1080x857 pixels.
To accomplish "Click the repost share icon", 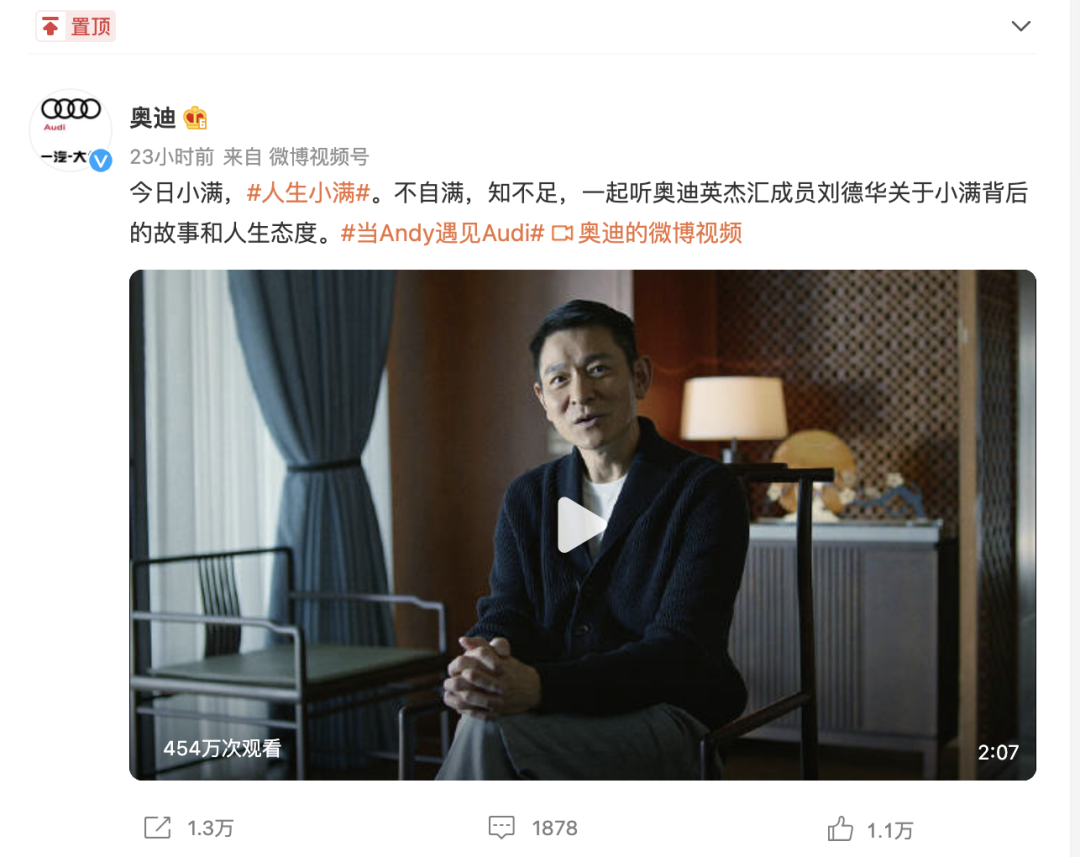I will pos(157,827).
